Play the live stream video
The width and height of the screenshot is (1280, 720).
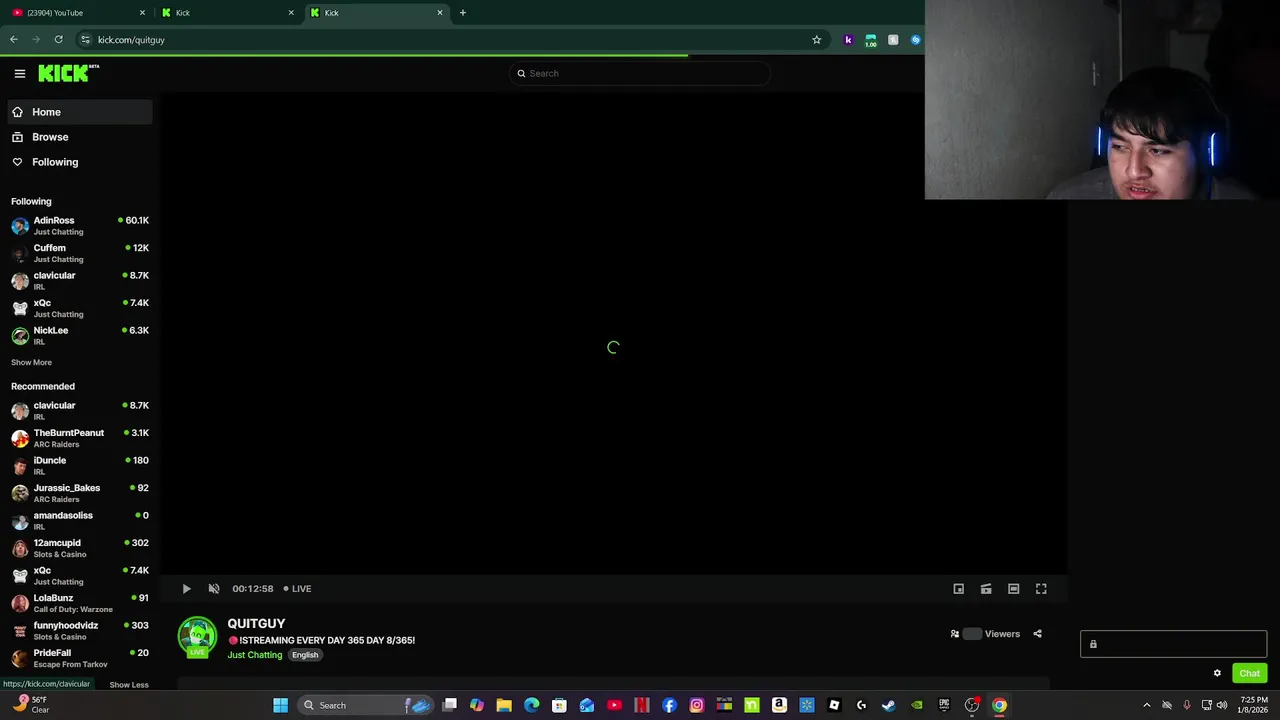186,589
